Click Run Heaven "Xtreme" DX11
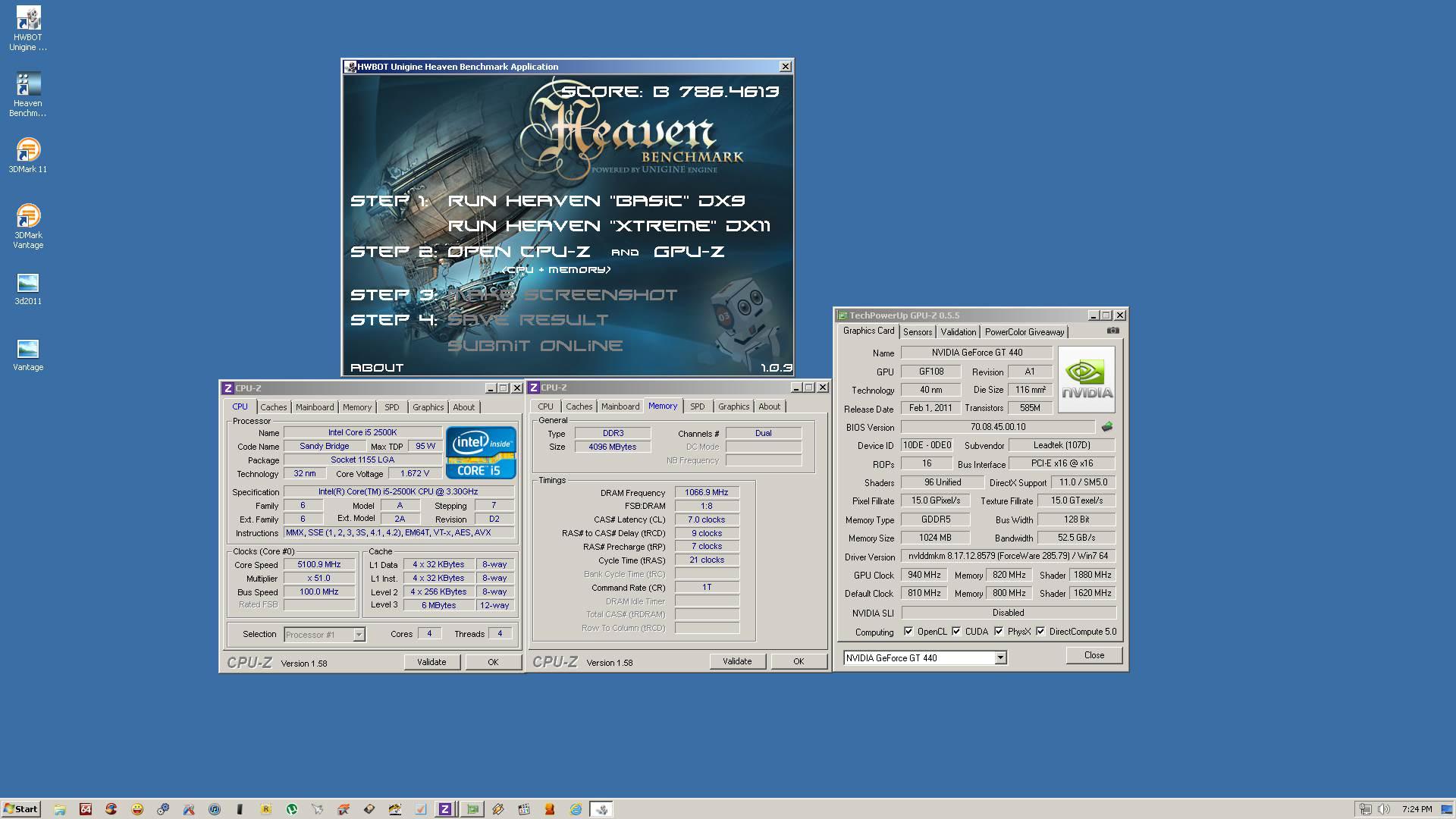 (609, 226)
